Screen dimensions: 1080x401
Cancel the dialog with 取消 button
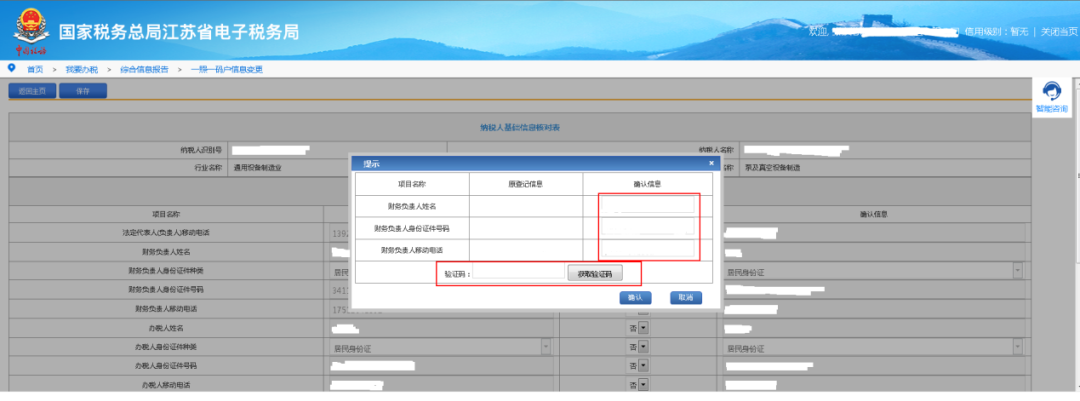[685, 298]
